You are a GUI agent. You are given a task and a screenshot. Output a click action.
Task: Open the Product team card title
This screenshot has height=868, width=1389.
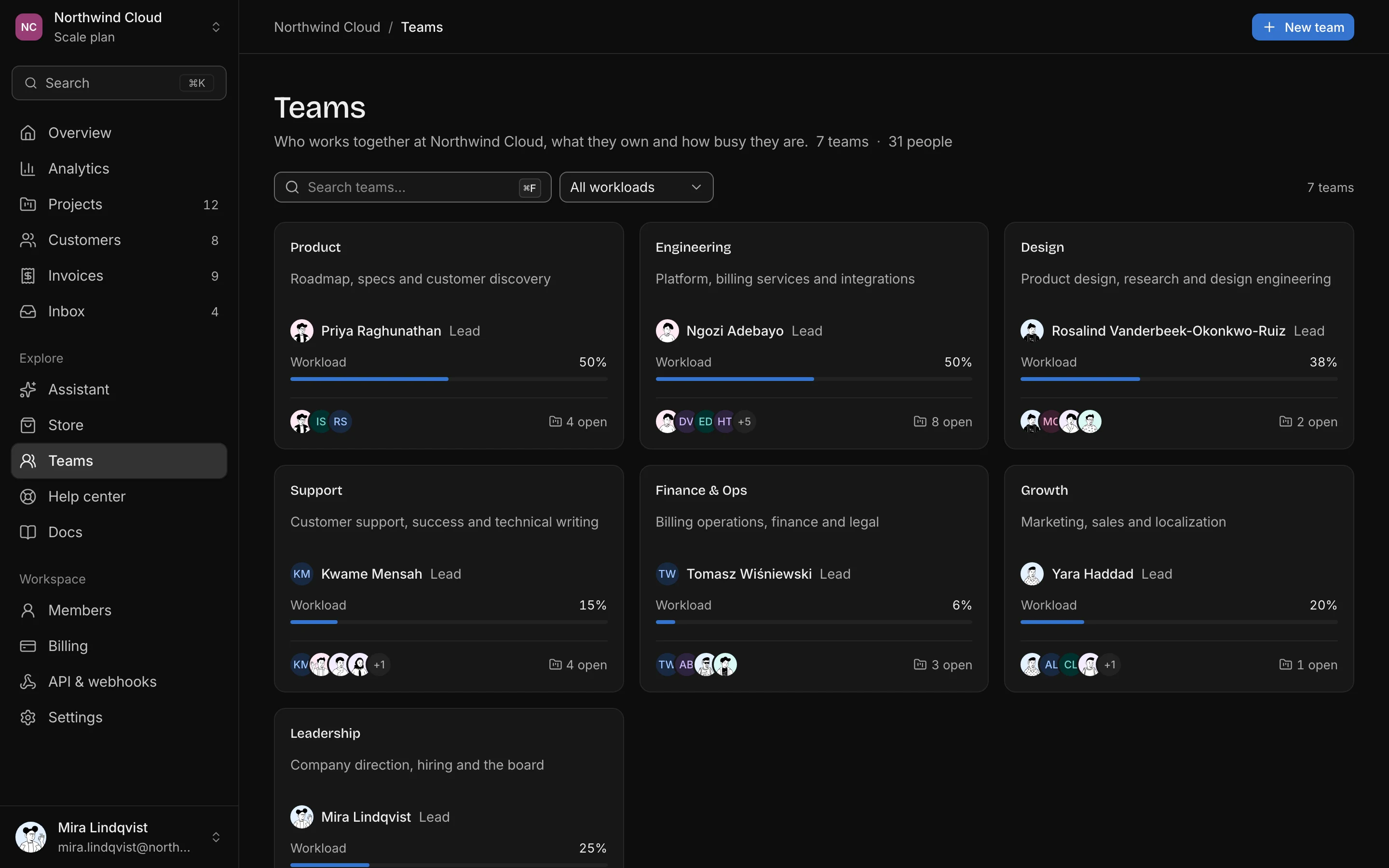point(315,247)
